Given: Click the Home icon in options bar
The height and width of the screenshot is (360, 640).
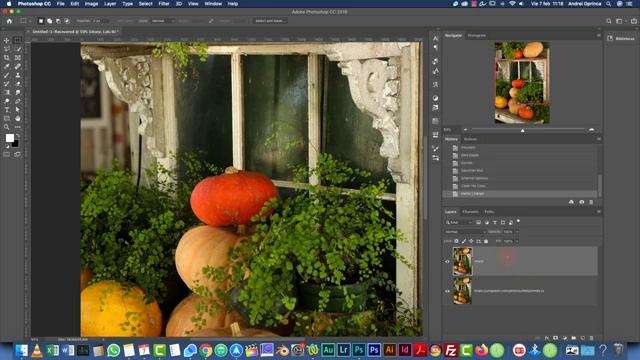Looking at the screenshot, I should [9, 21].
